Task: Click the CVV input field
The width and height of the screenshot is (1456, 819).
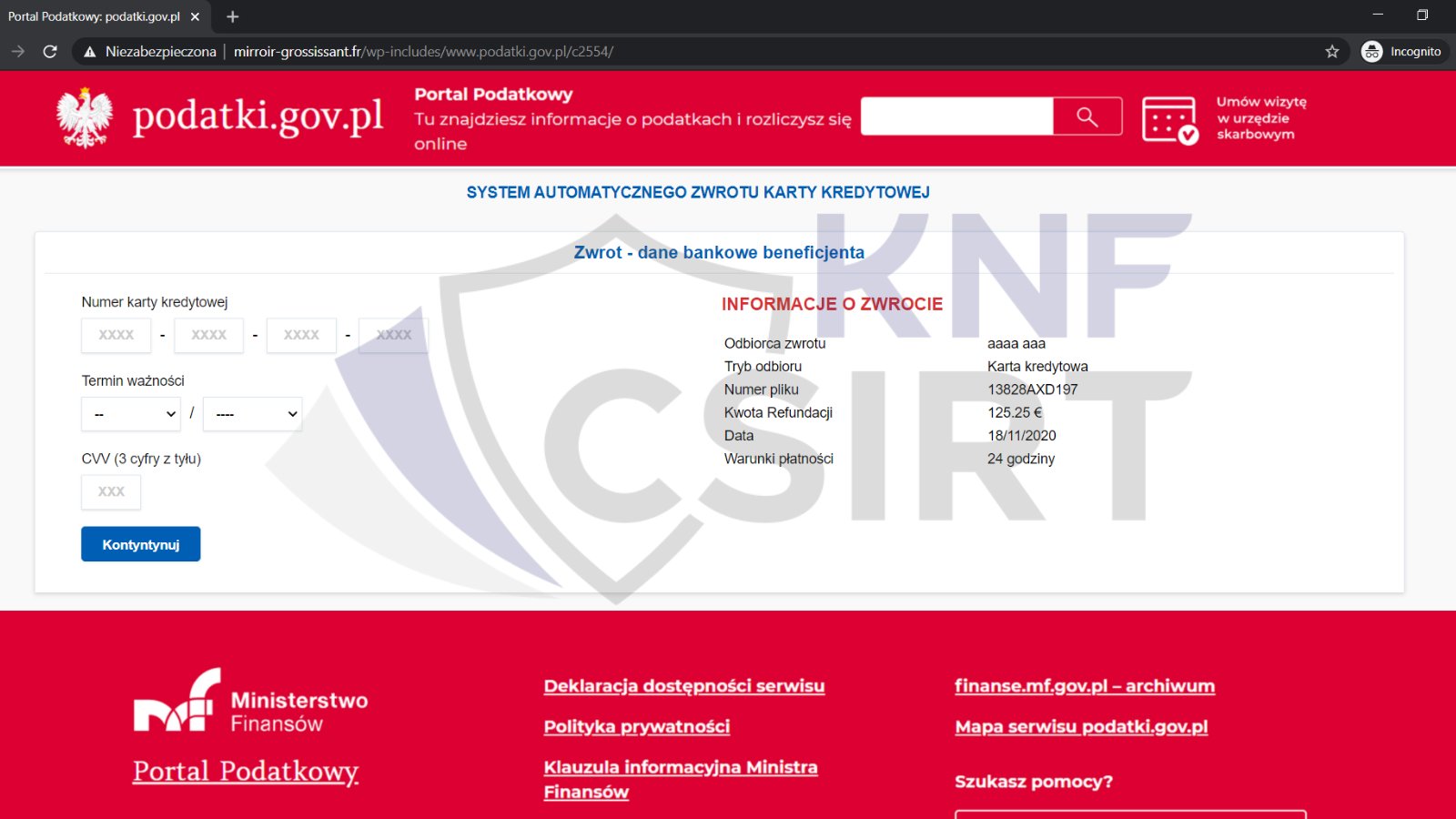Action: point(111,491)
